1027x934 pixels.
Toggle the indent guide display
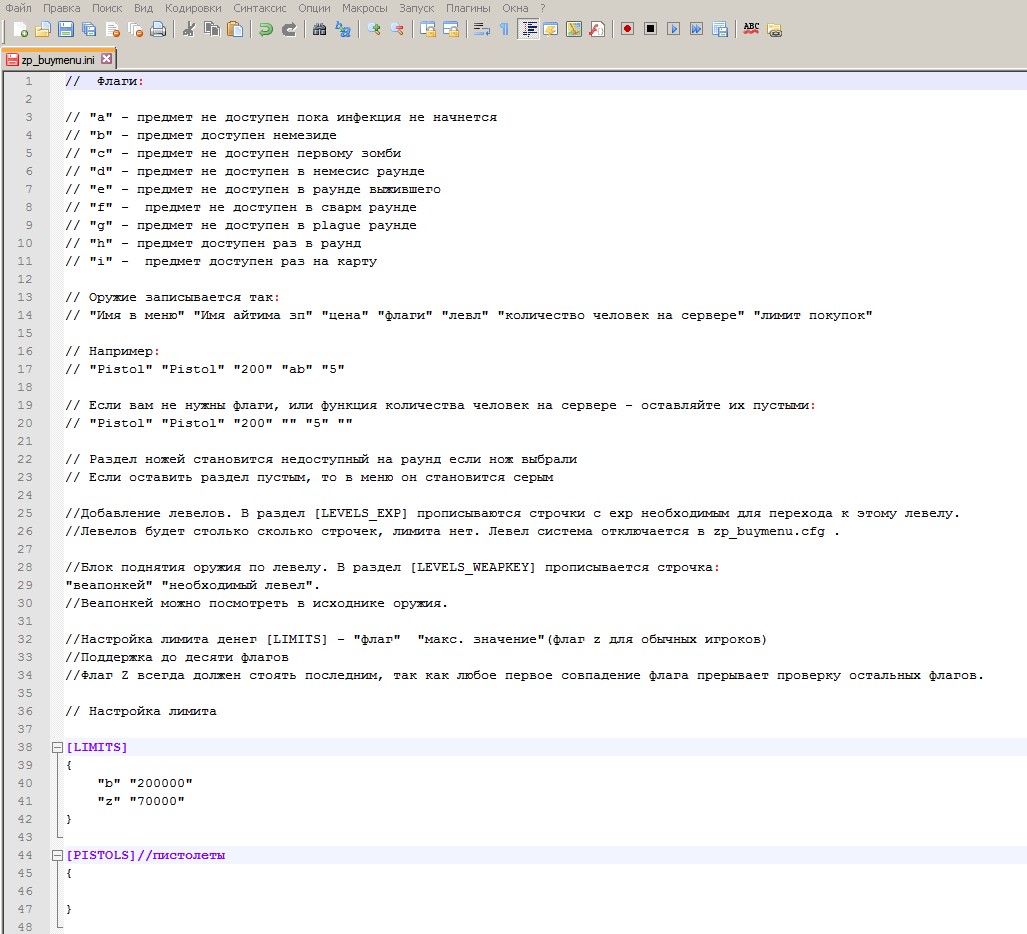(528, 29)
